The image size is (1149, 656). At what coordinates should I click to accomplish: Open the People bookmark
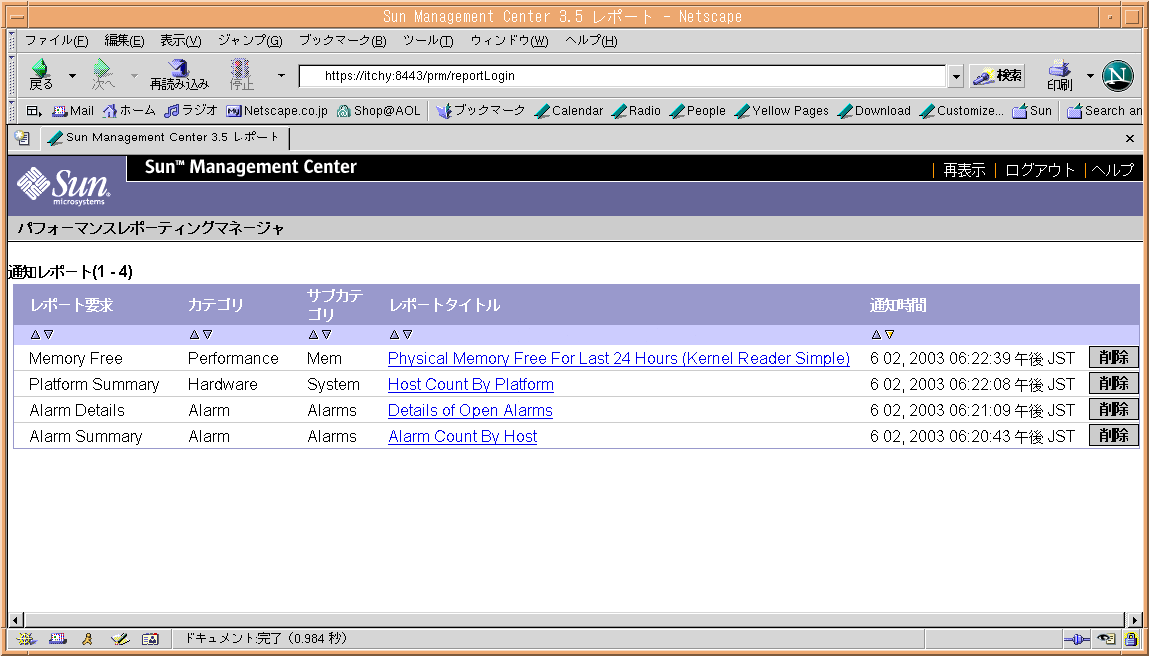[698, 111]
